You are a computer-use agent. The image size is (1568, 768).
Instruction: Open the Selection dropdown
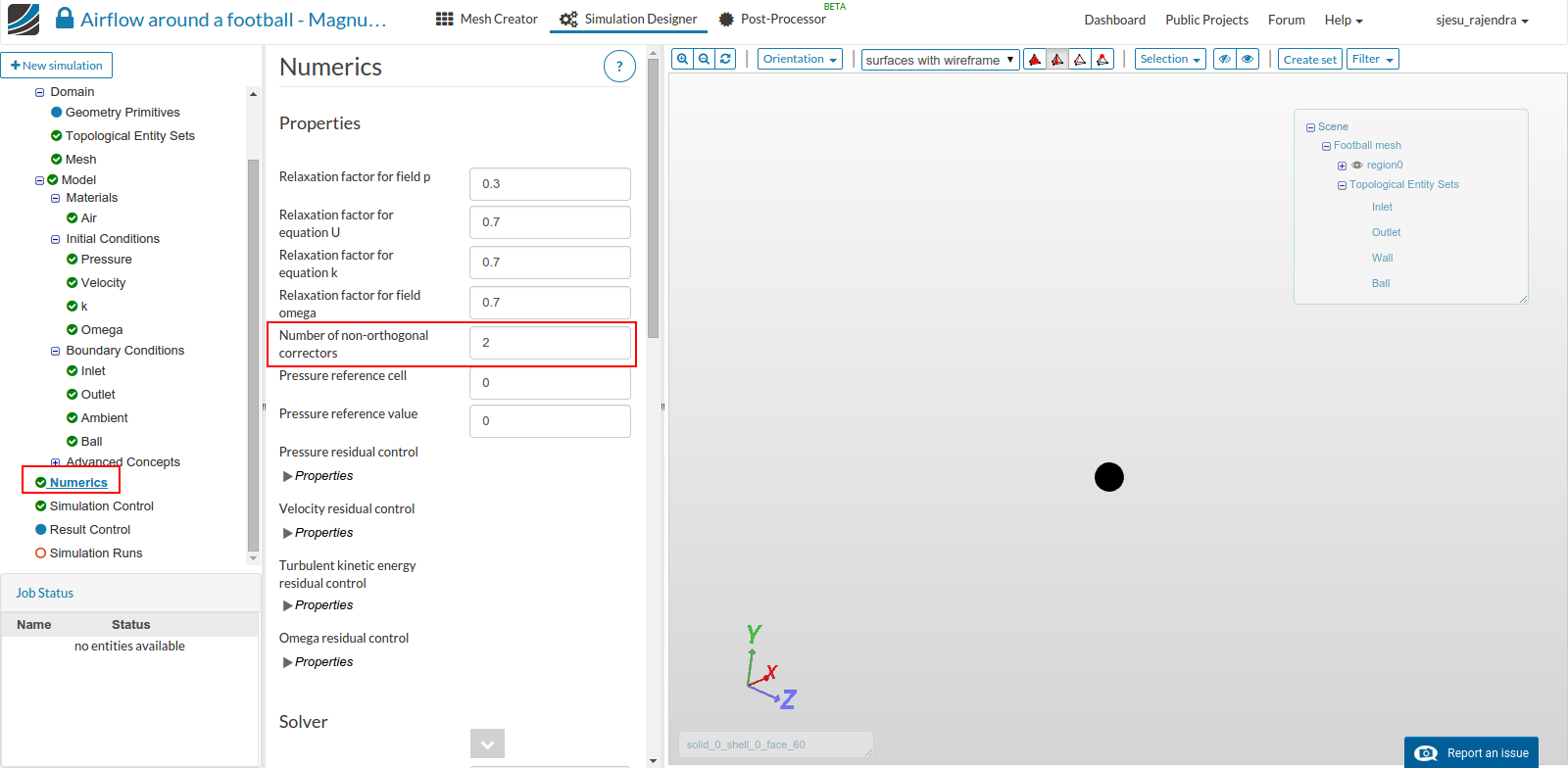(x=1170, y=59)
